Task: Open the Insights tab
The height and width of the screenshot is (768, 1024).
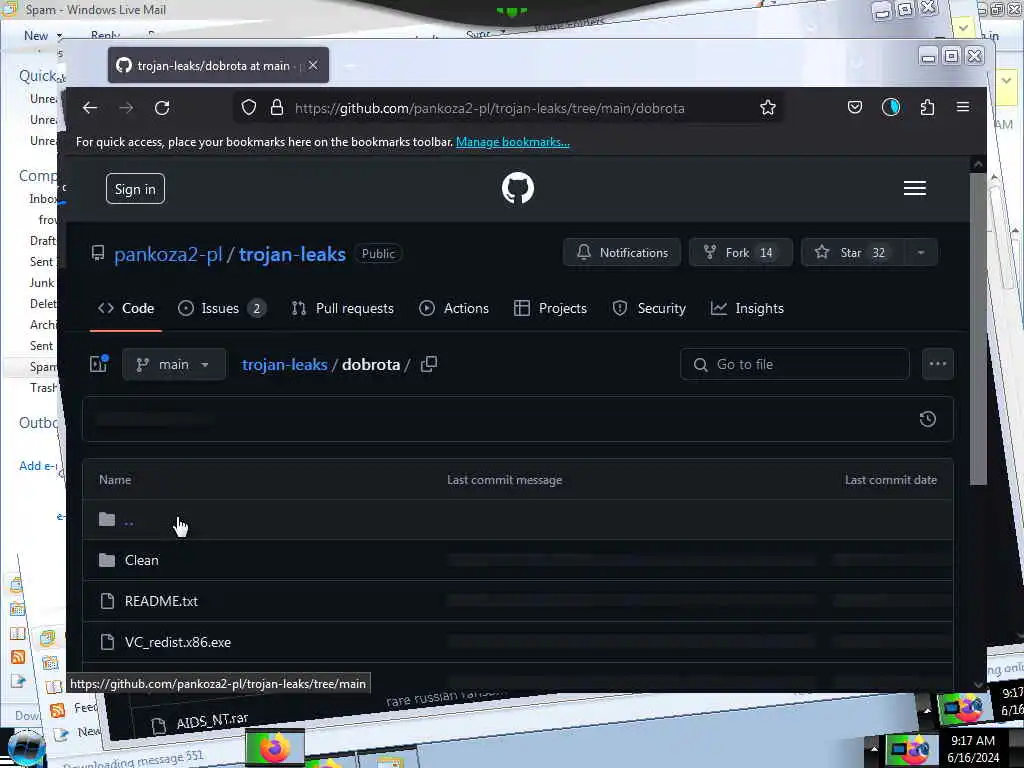Action: pos(746,308)
